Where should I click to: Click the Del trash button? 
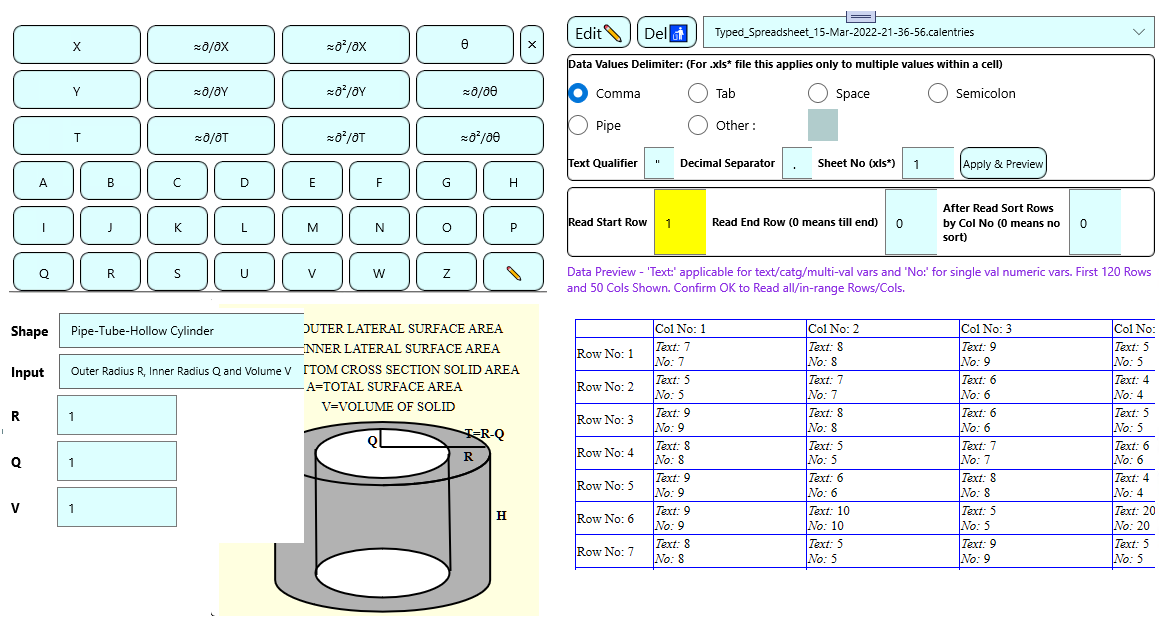[666, 33]
